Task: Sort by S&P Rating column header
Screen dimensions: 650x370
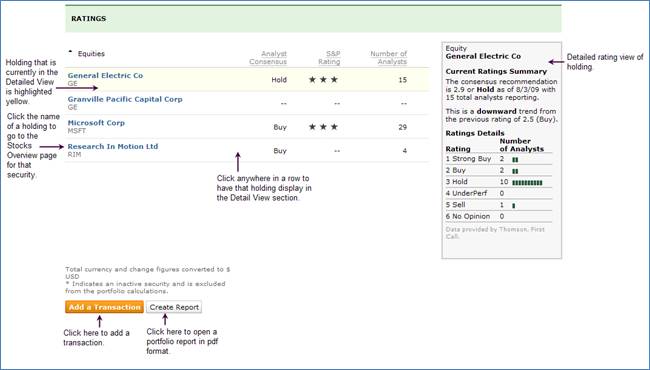Action: (329, 58)
